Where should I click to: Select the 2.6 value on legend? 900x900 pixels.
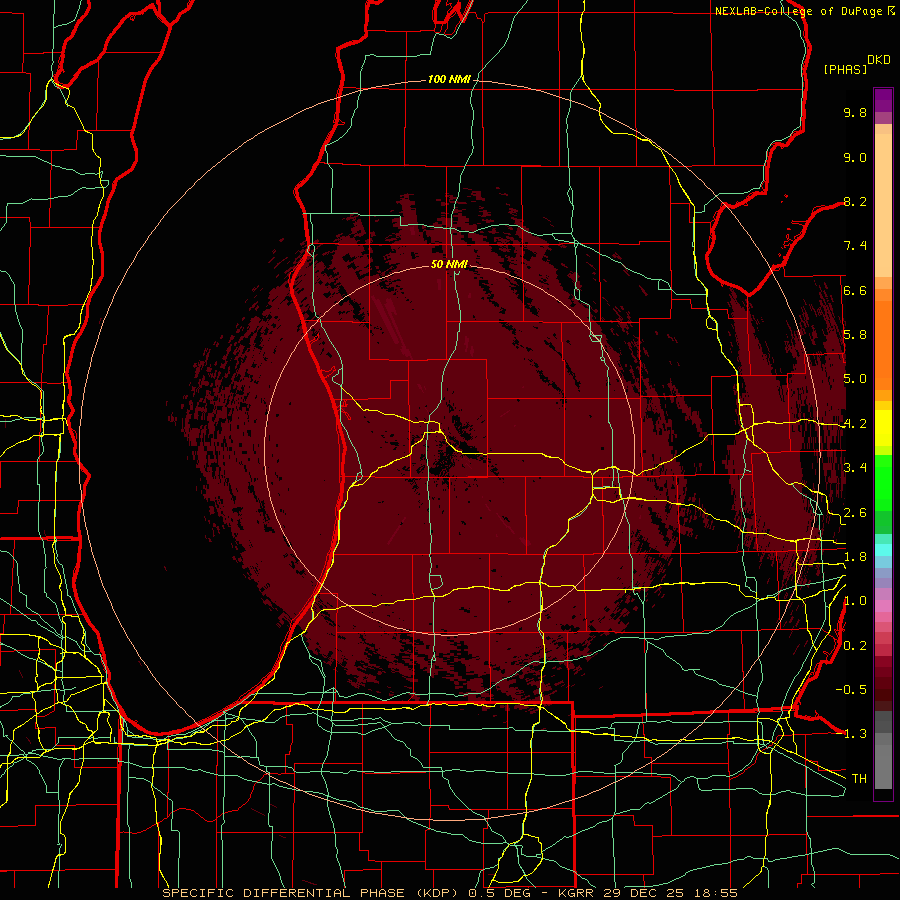[x=855, y=513]
